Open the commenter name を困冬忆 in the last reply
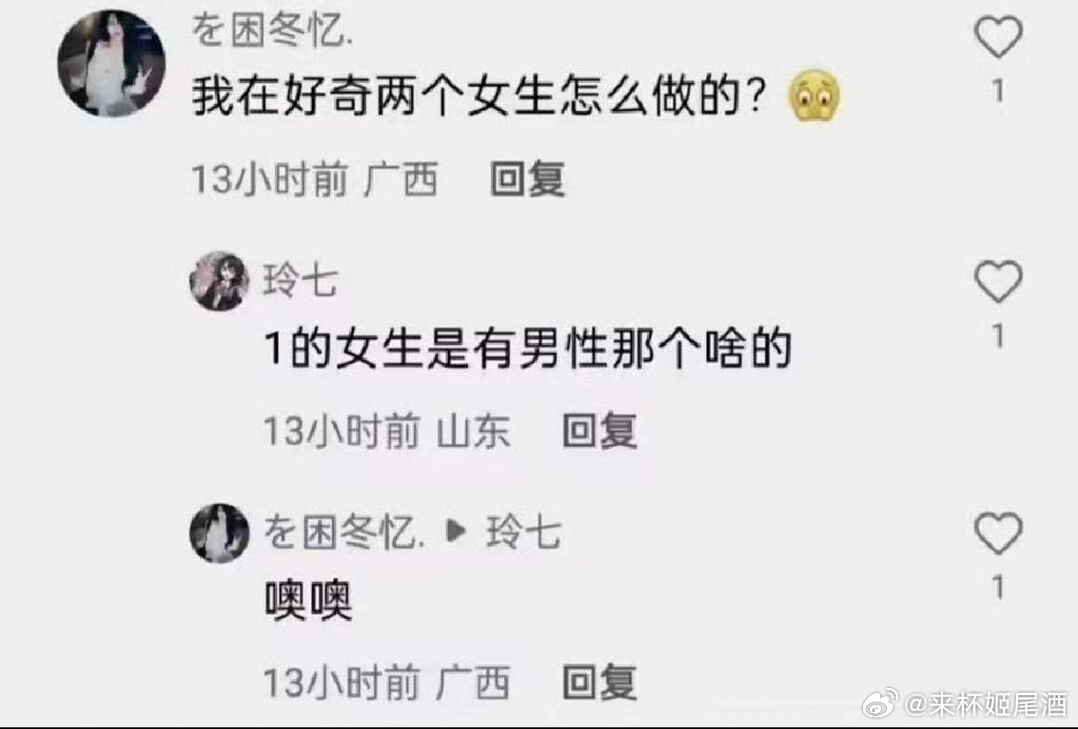The image size is (1078, 729). 345,533
